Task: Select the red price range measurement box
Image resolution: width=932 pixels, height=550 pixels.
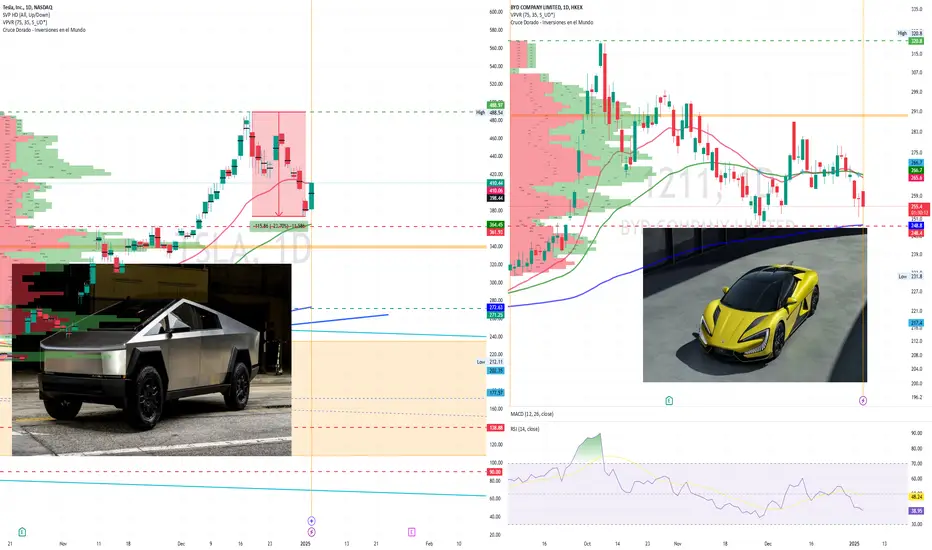Action: click(279, 164)
